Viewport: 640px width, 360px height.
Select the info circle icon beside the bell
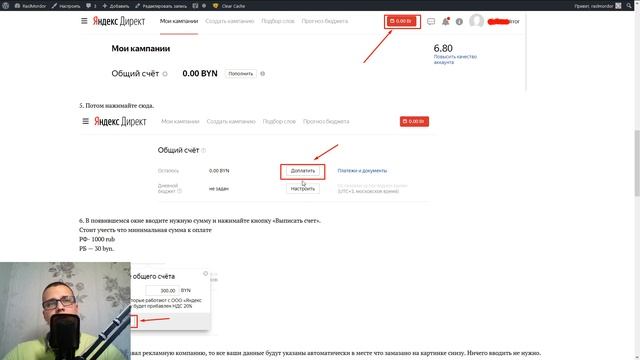(x=459, y=22)
